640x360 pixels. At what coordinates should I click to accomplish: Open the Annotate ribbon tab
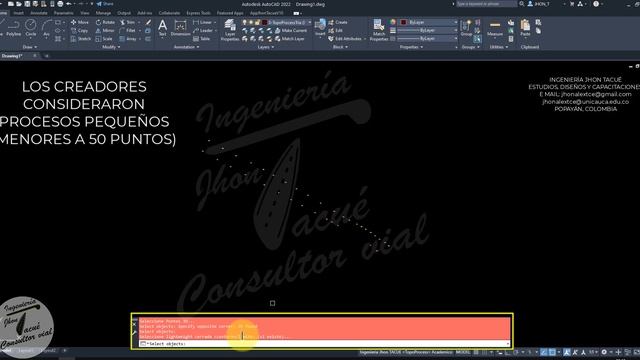(x=39, y=13)
